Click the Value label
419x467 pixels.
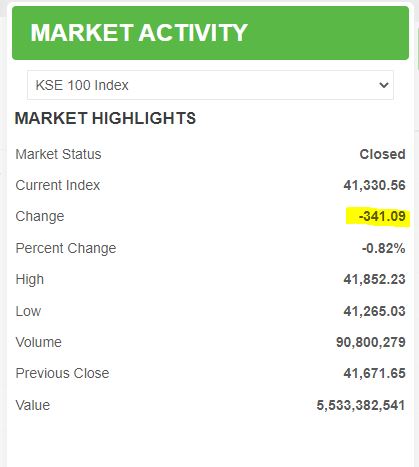click(33, 405)
